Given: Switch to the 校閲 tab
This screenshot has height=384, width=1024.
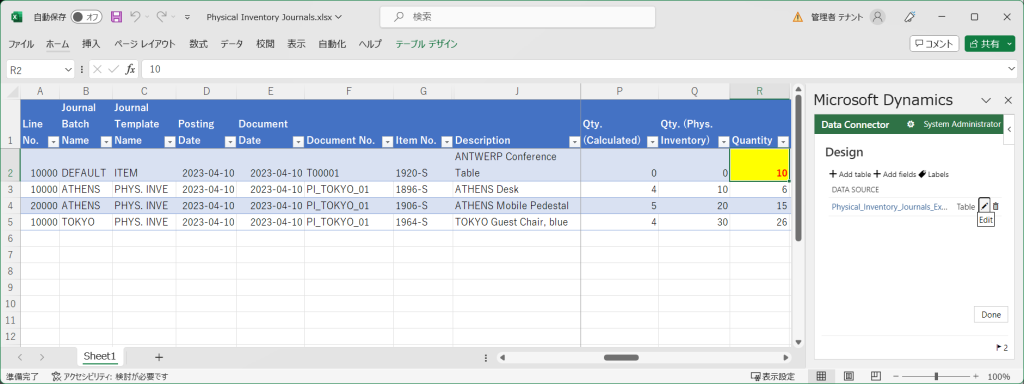Looking at the screenshot, I should tap(265, 44).
